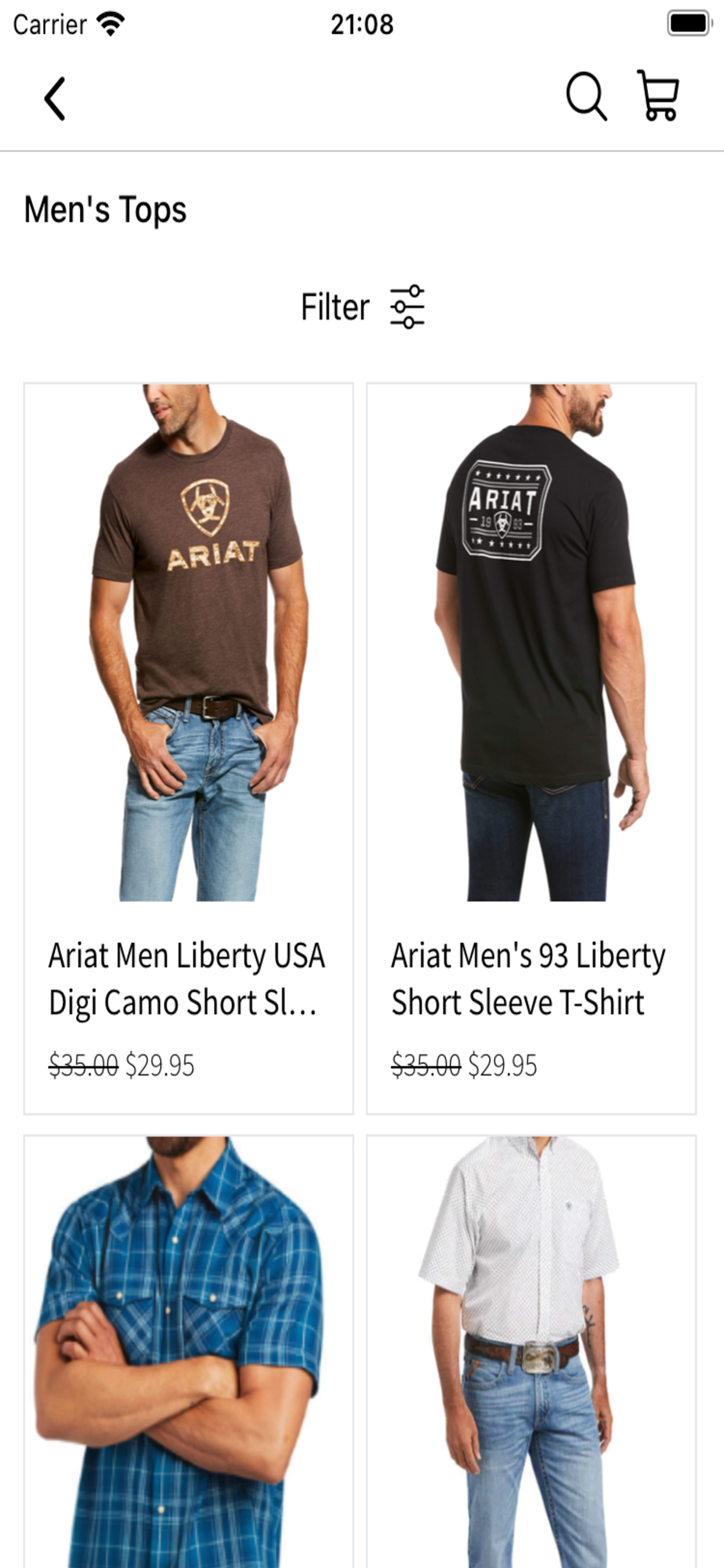
Task: Tap the Carrier label in status bar
Action: 50,25
